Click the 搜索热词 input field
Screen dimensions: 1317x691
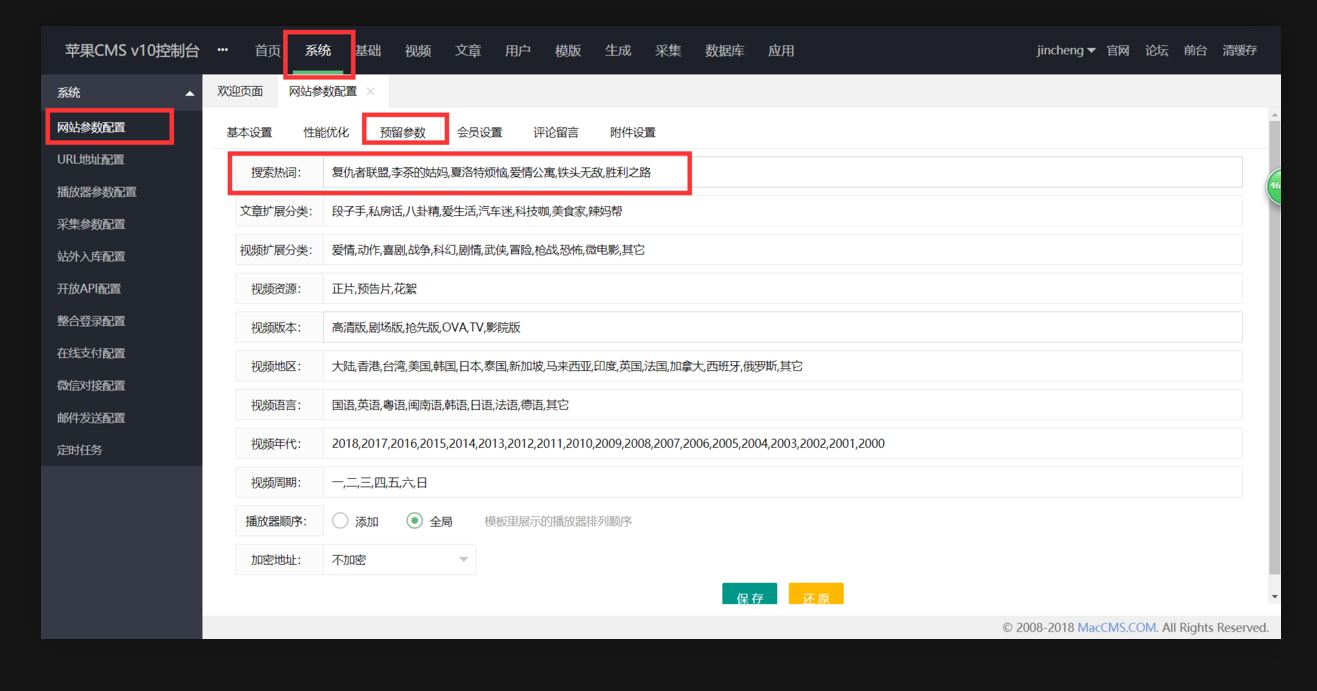pos(780,172)
